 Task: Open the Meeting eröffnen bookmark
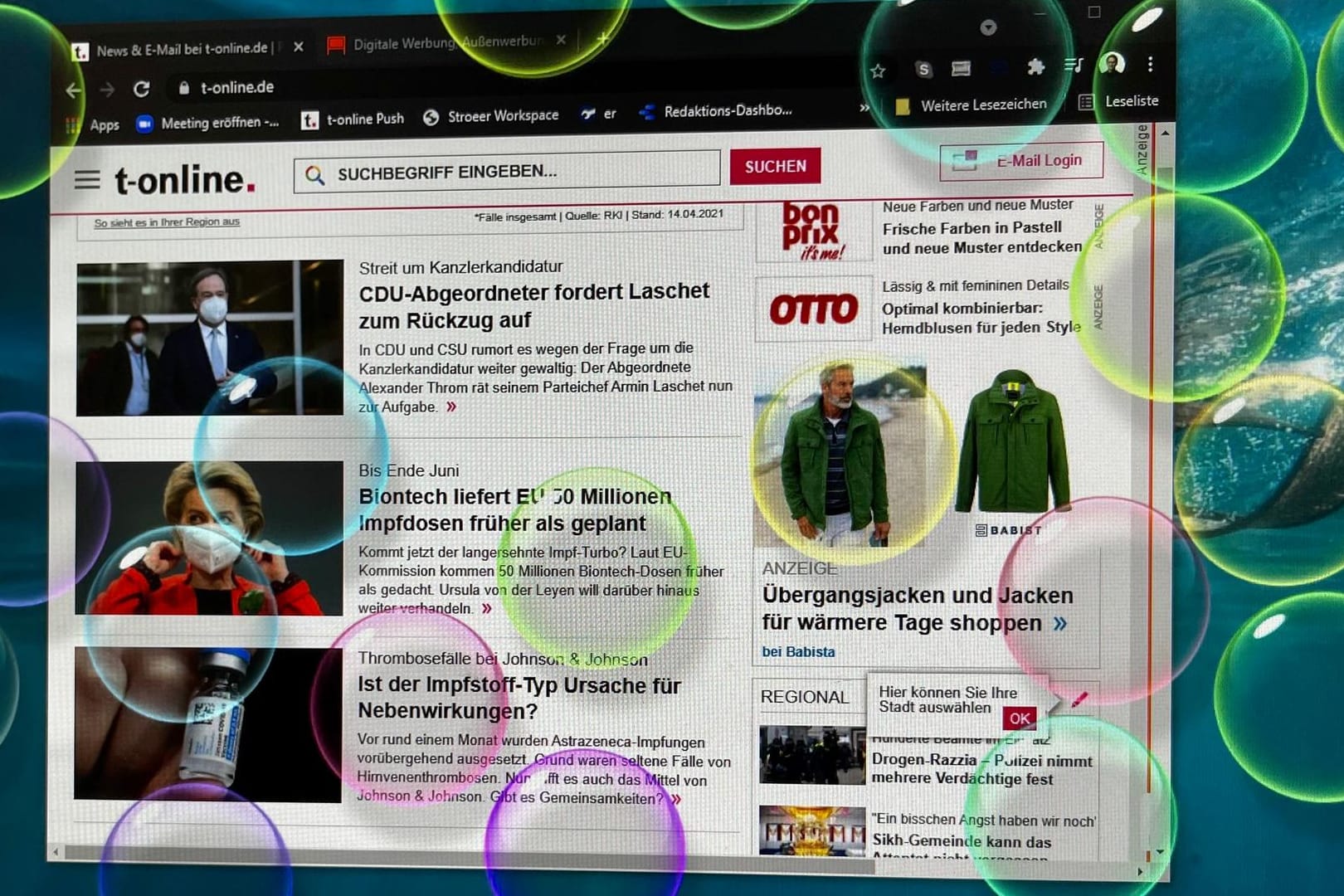pos(207,123)
